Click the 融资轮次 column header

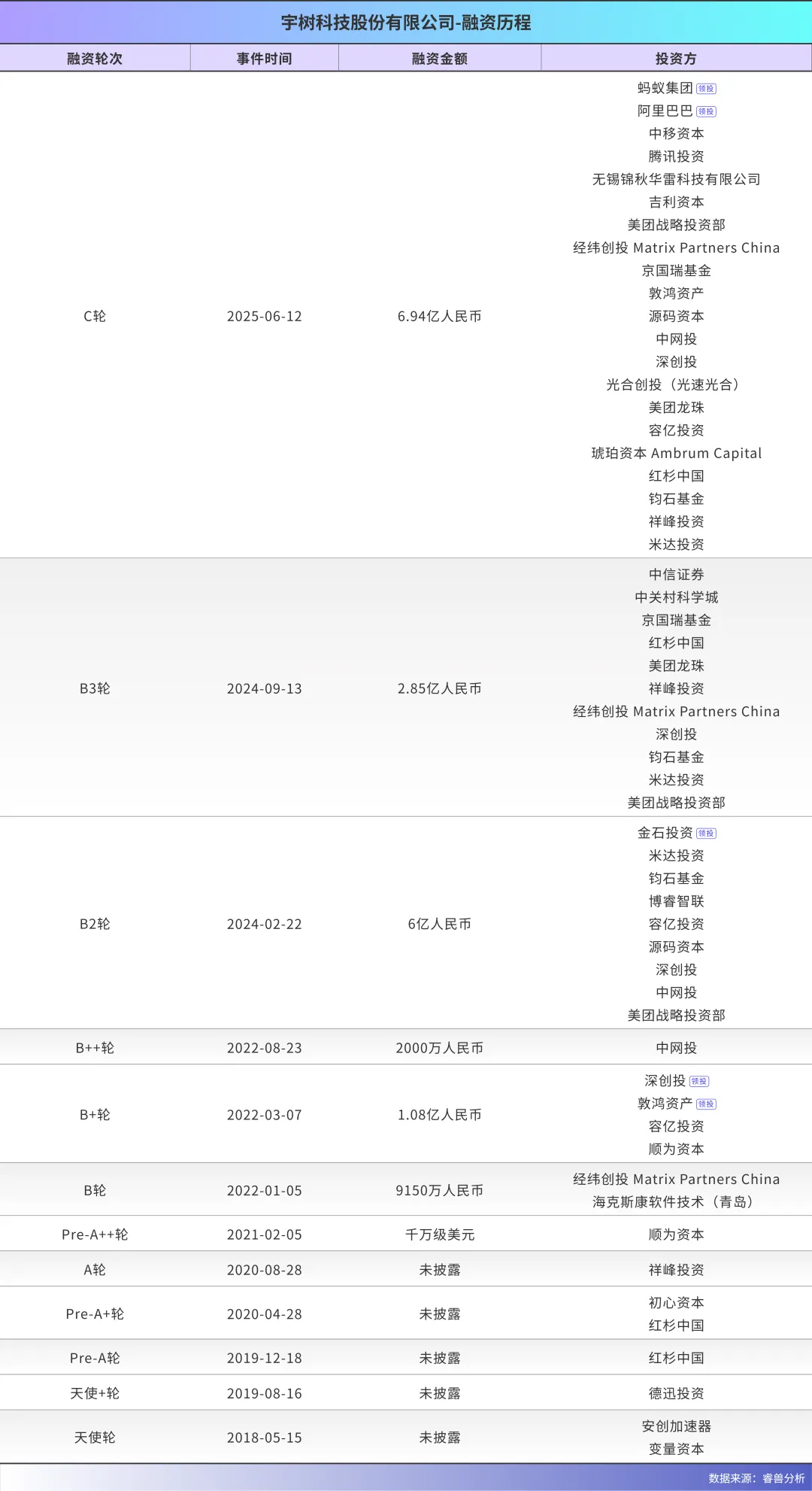point(95,59)
